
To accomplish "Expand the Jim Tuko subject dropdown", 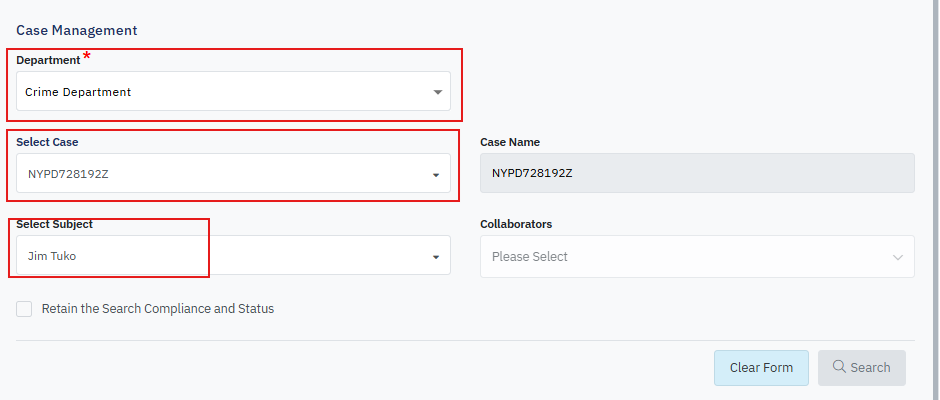I will [220, 256].
